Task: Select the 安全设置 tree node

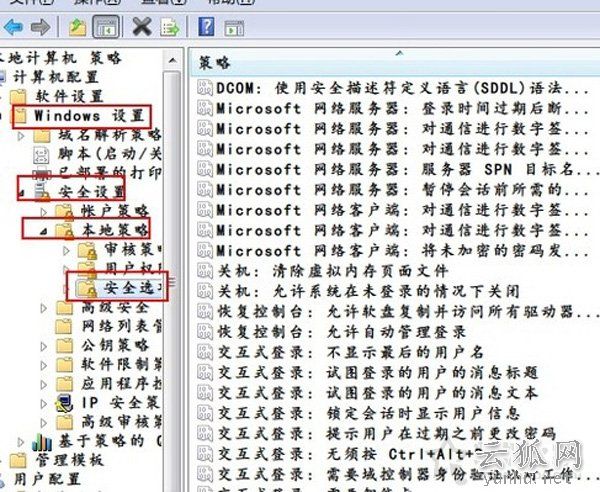Action: click(x=91, y=192)
